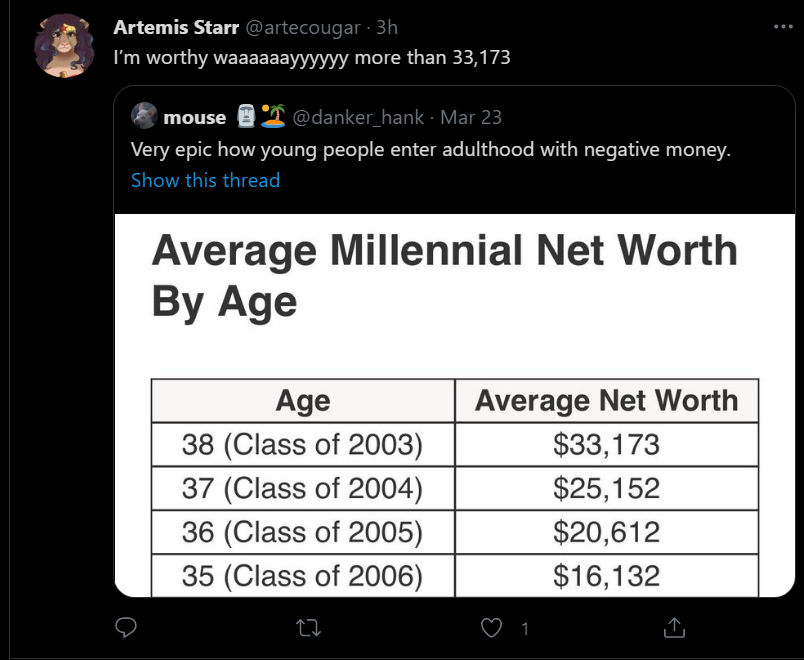Click the moai emoji beside mouse
The image size is (804, 660).
click(246, 116)
